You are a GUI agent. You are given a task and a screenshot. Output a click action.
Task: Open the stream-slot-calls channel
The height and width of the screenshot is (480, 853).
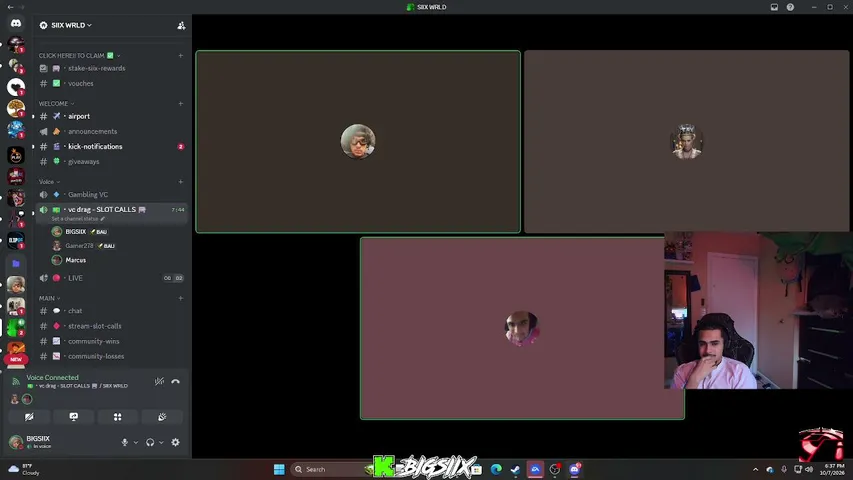point(112,326)
